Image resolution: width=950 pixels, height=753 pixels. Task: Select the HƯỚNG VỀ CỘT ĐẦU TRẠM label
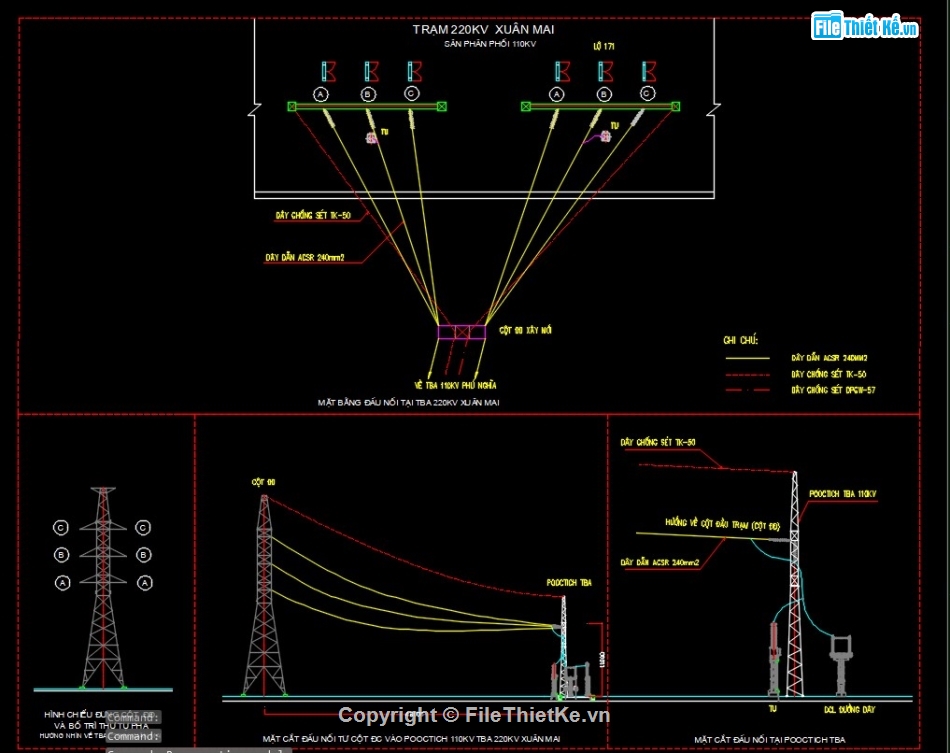tap(721, 524)
